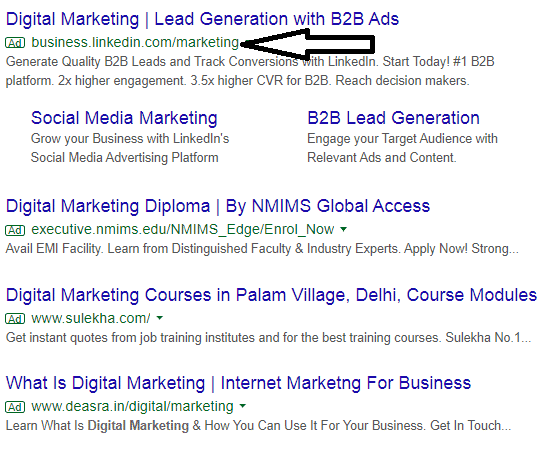Expand the dropdown arrow after www.deasra.in URL
Image resolution: width=552 pixels, height=449 pixels.
click(x=243, y=406)
